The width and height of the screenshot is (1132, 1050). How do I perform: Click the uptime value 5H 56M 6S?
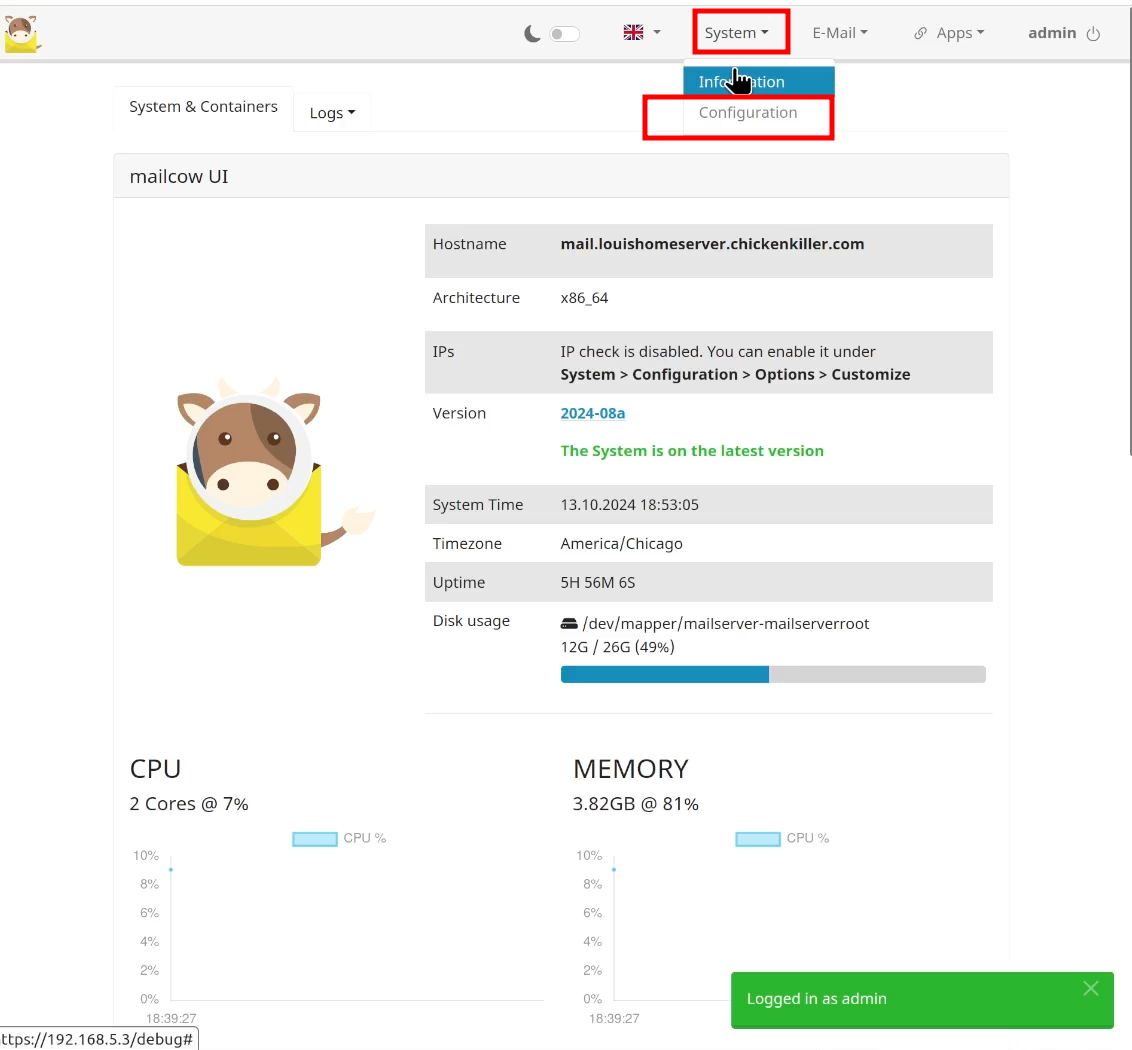(x=598, y=583)
